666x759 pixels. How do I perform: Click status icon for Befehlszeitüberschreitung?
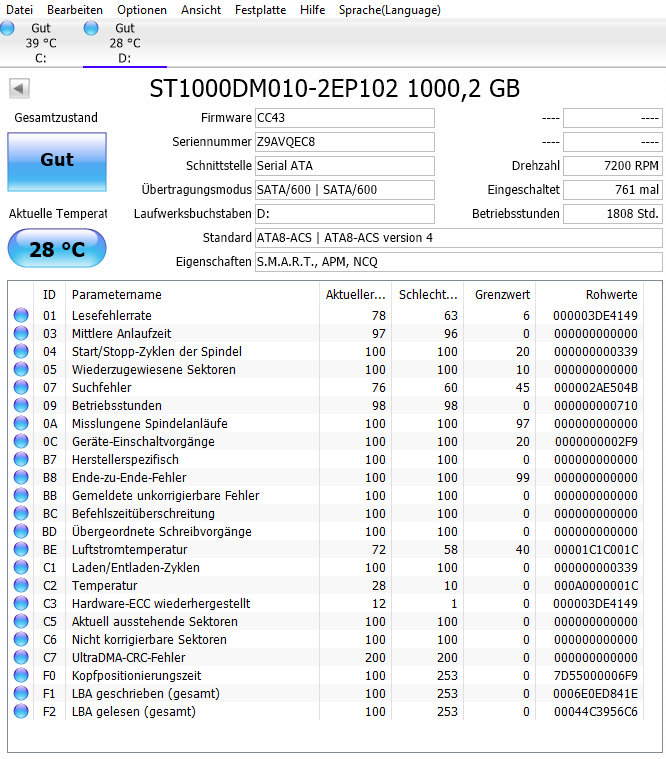click(21, 514)
